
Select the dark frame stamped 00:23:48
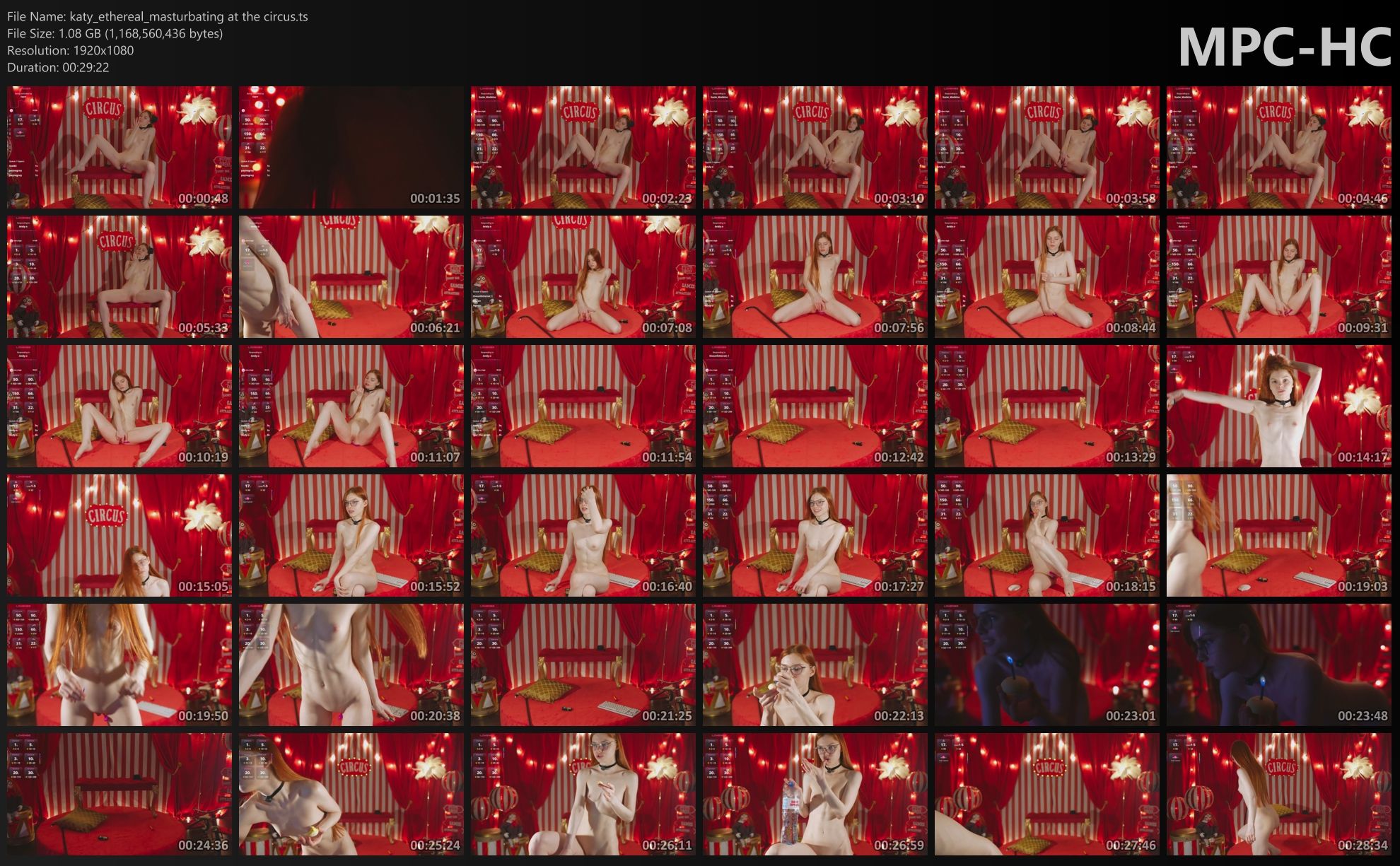[1279, 665]
